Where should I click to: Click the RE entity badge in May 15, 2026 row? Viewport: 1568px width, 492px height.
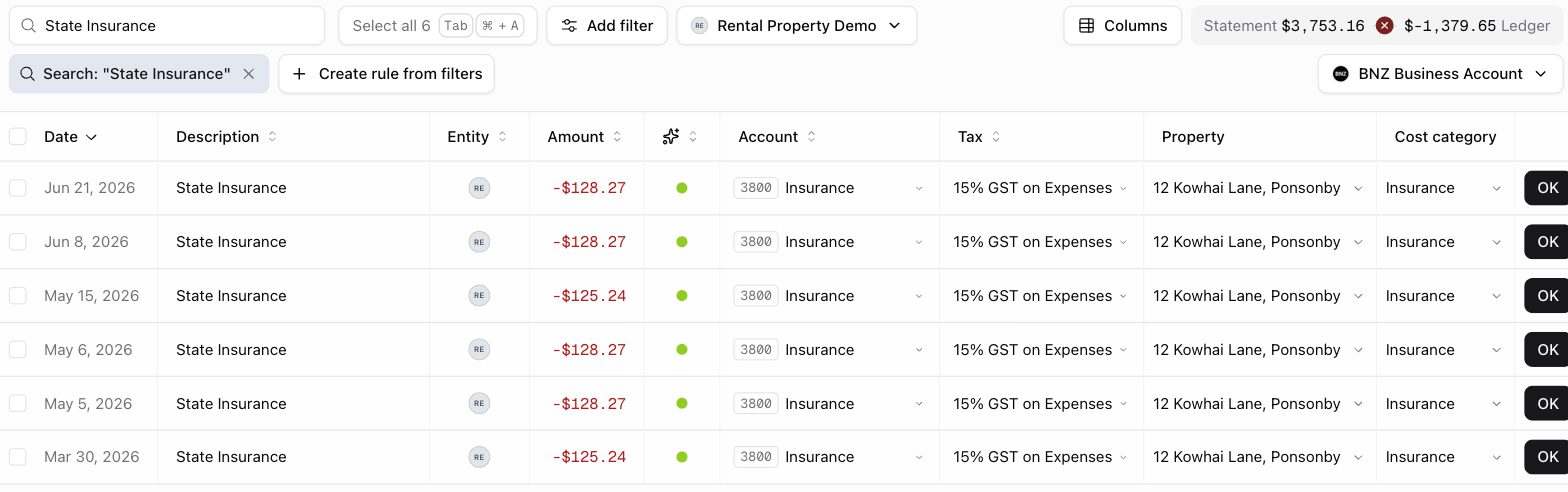click(479, 296)
